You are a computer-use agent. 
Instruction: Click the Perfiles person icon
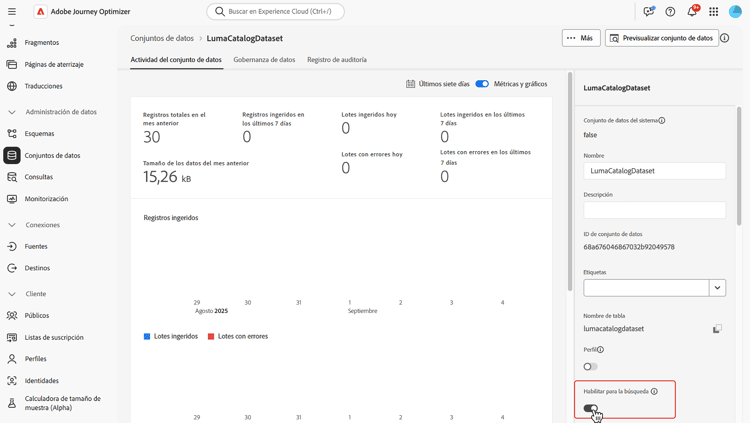[12, 359]
